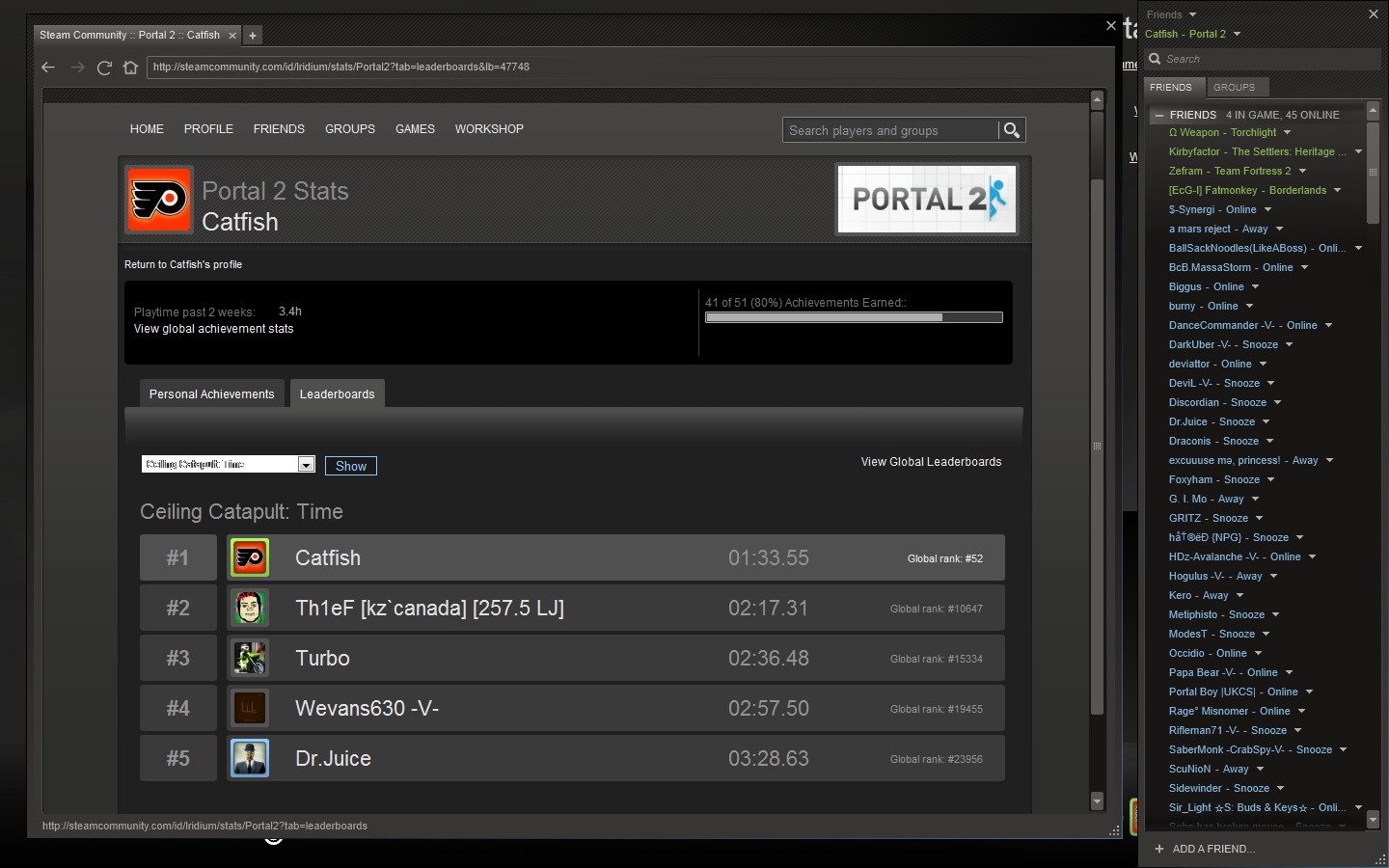Screen dimensions: 1389x868
Task: Open options arrow for Biggus
Action: [1255, 286]
